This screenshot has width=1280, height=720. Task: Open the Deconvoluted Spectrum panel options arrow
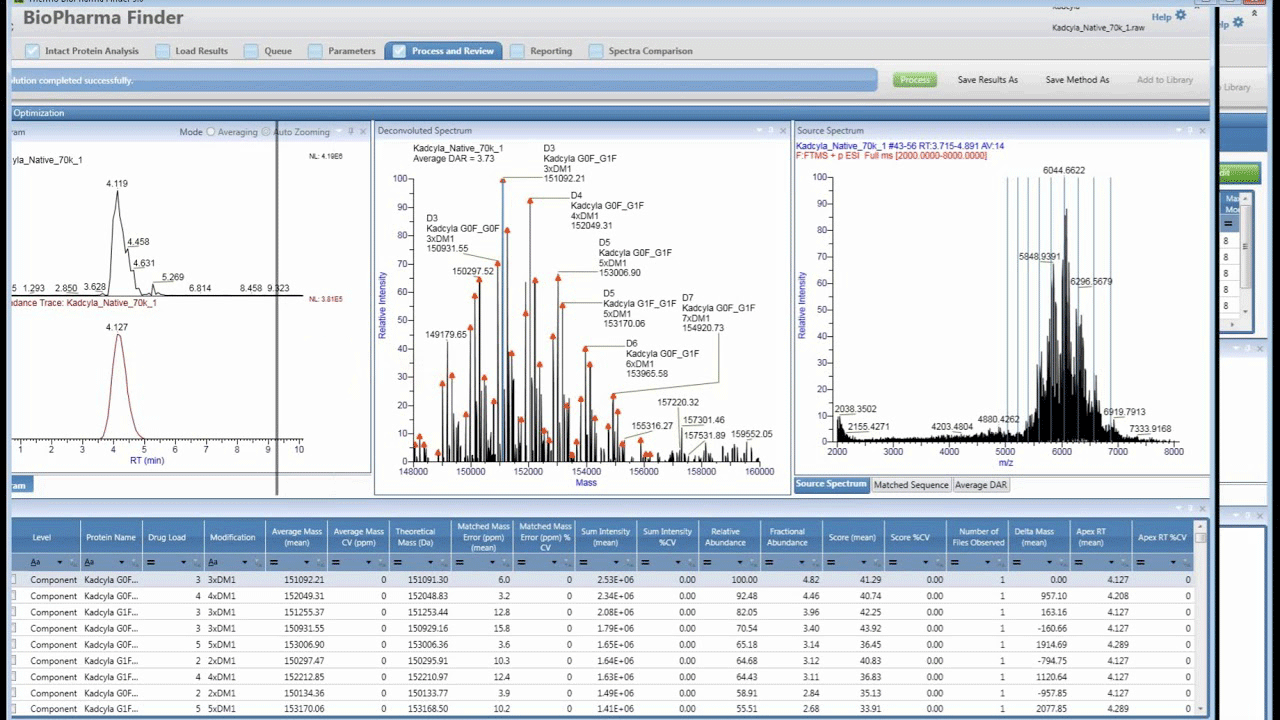tap(759, 131)
